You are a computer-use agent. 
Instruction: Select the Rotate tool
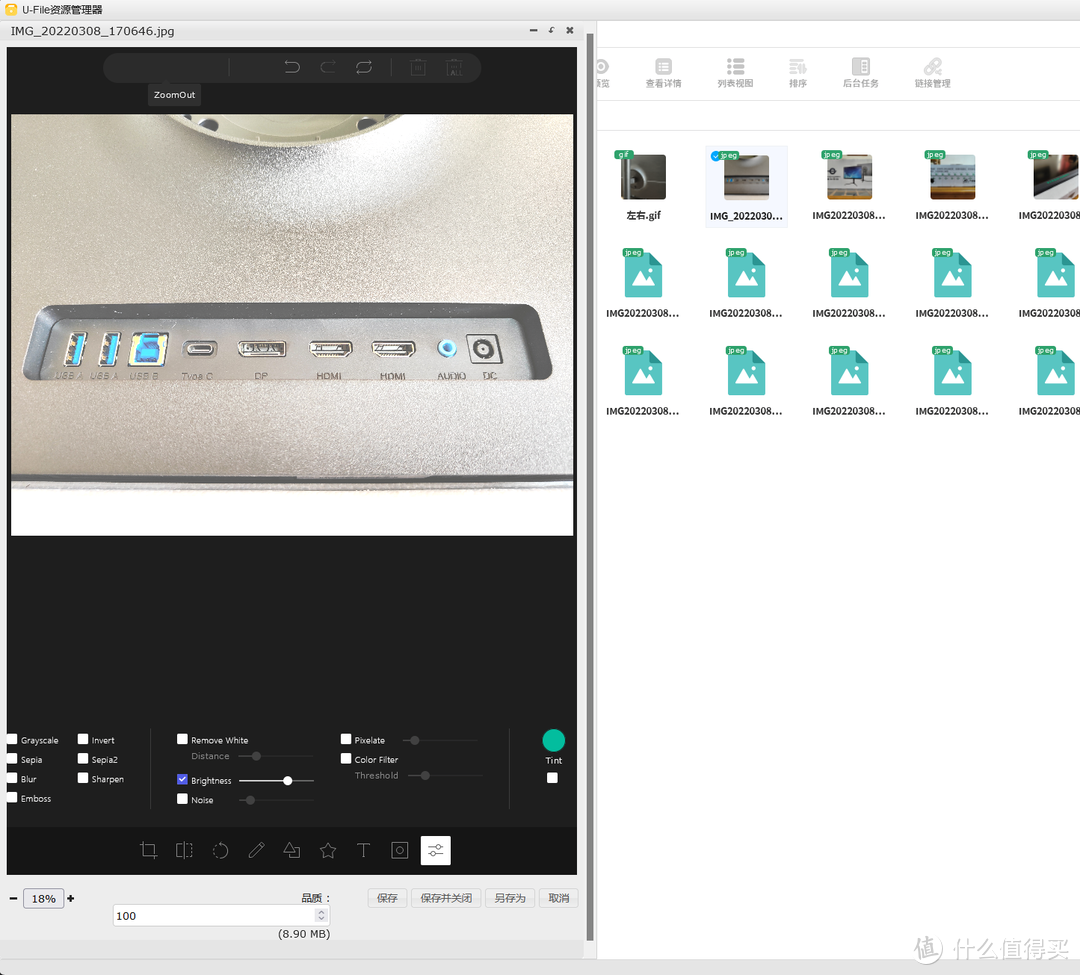click(220, 850)
